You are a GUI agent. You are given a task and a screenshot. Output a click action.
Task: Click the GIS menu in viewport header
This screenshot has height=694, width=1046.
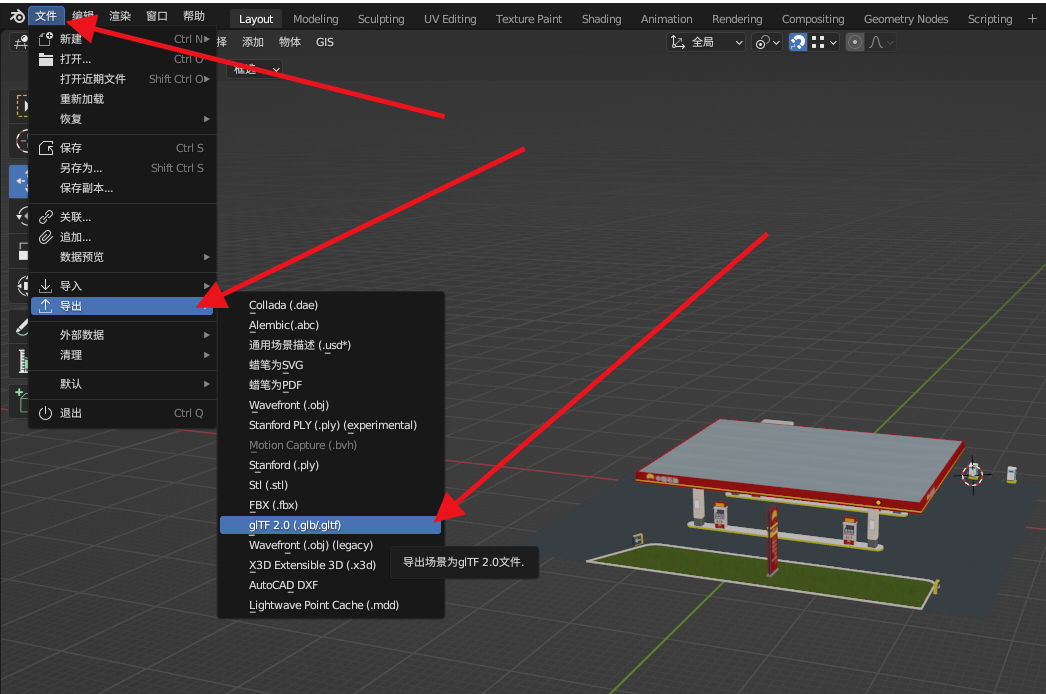[325, 42]
